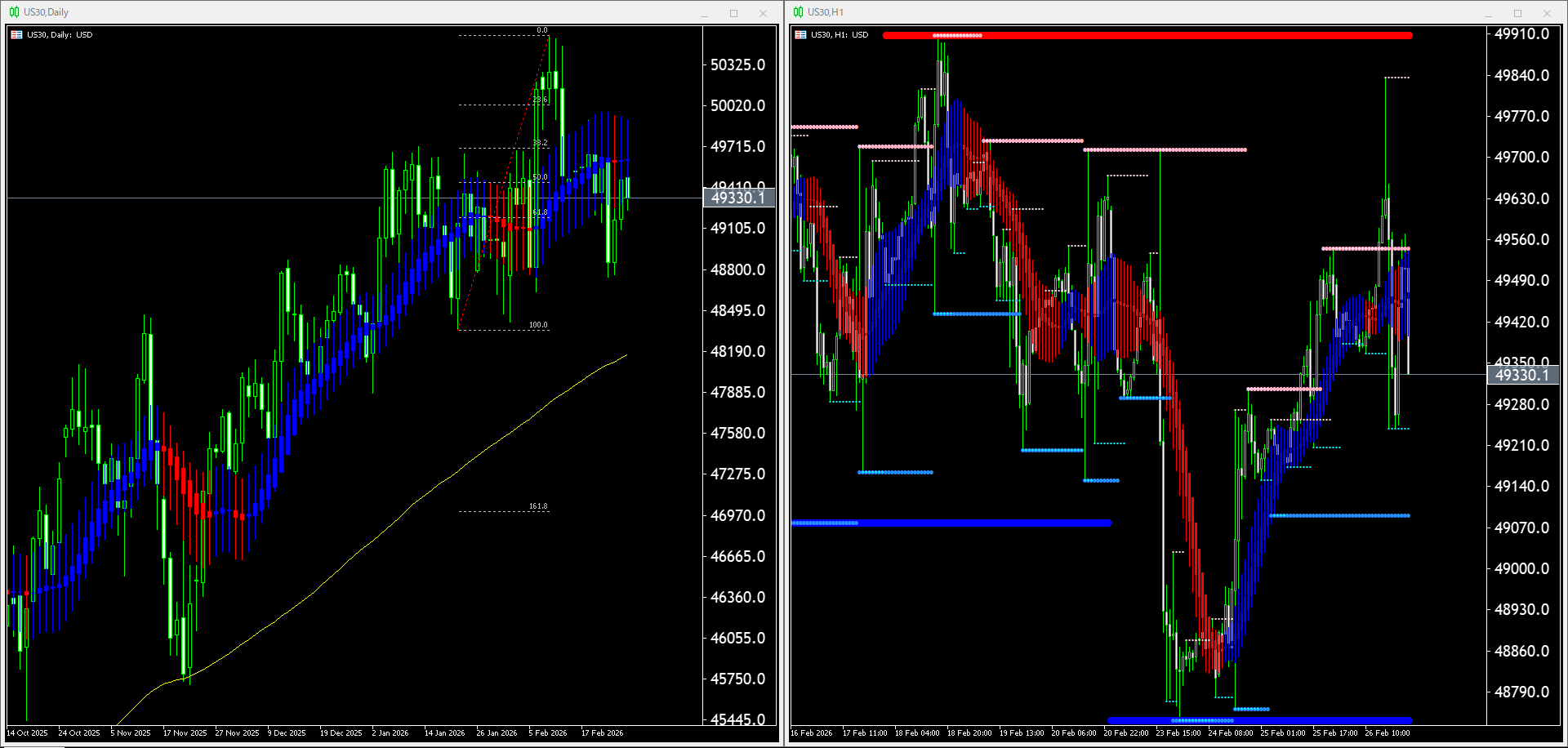The height and width of the screenshot is (748, 1568).
Task: Click the "20 Feb 22:00" label on the H1 time axis
Action: tap(1126, 733)
